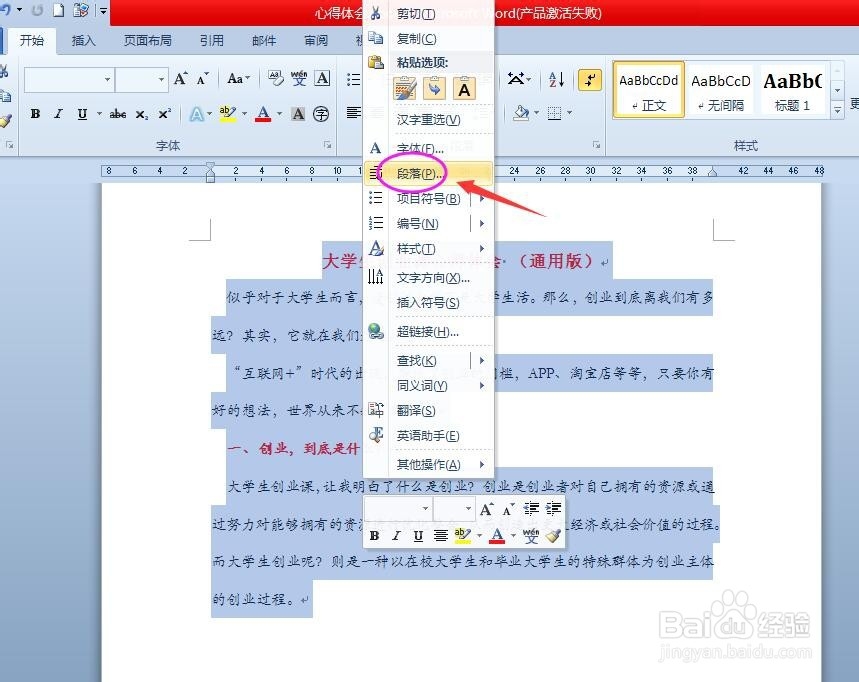The image size is (859, 682).
Task: Apply strikethrough in the Font group
Action: point(120,114)
